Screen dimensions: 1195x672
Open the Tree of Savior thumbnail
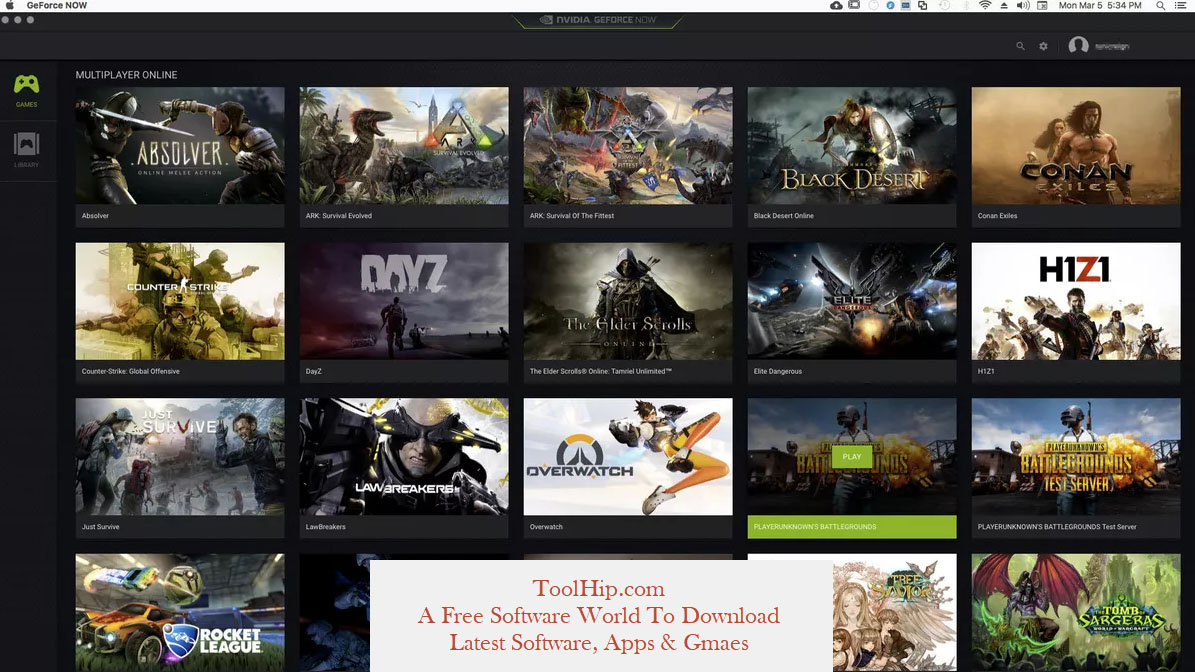[895, 613]
